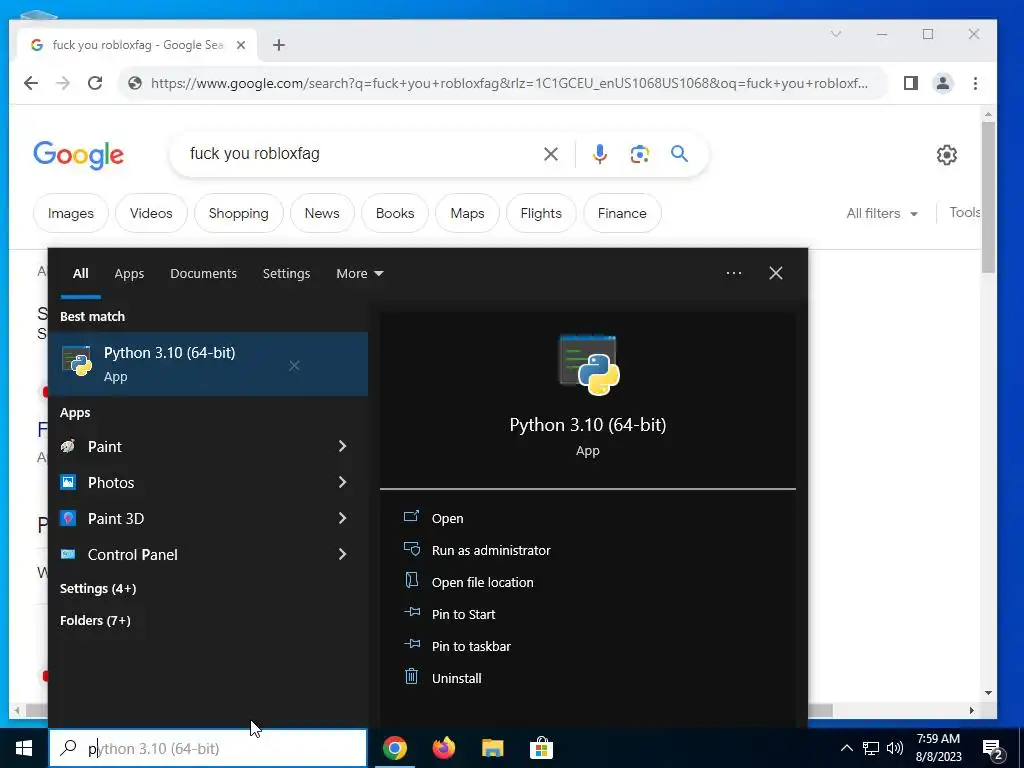Click the Run as administrator shield icon
Viewport: 1024px width, 768px height.
pos(411,549)
